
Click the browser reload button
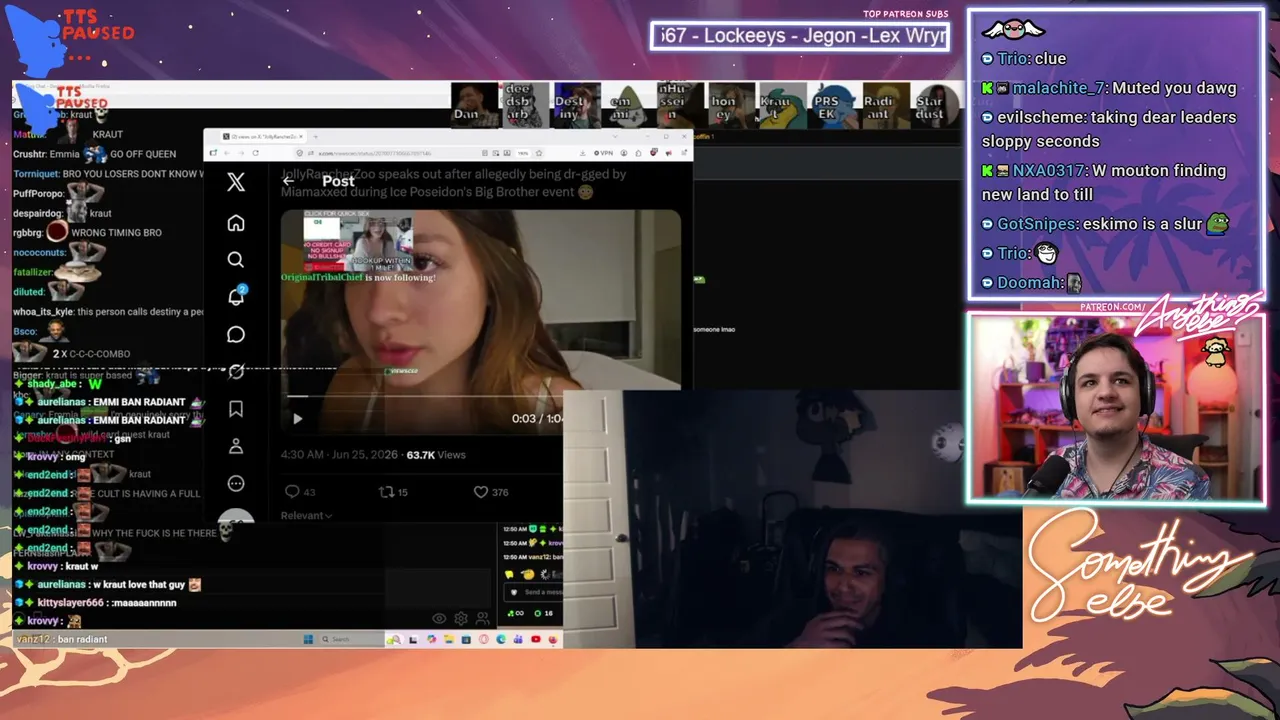point(256,153)
